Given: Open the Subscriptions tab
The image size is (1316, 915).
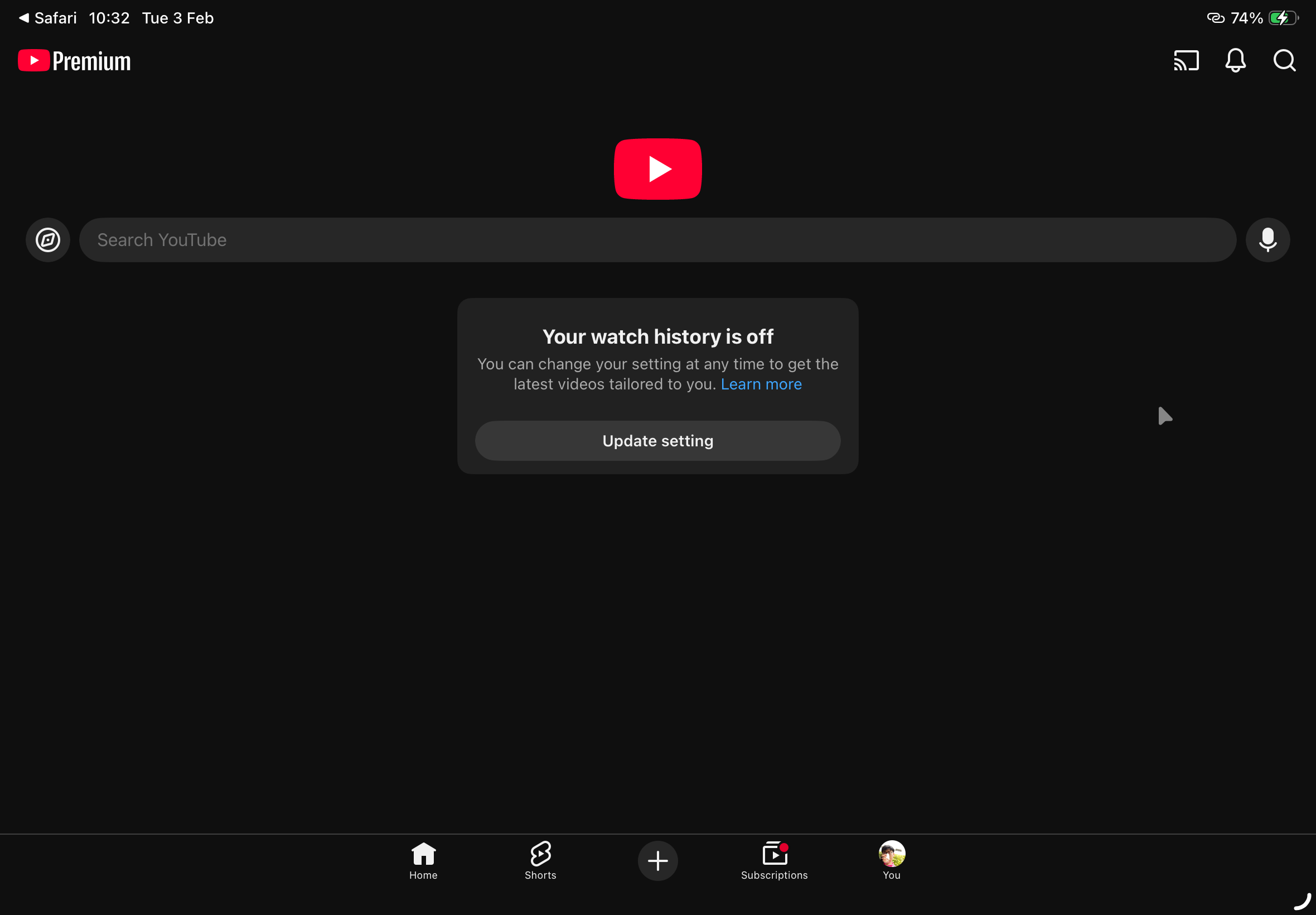Looking at the screenshot, I should [774, 860].
